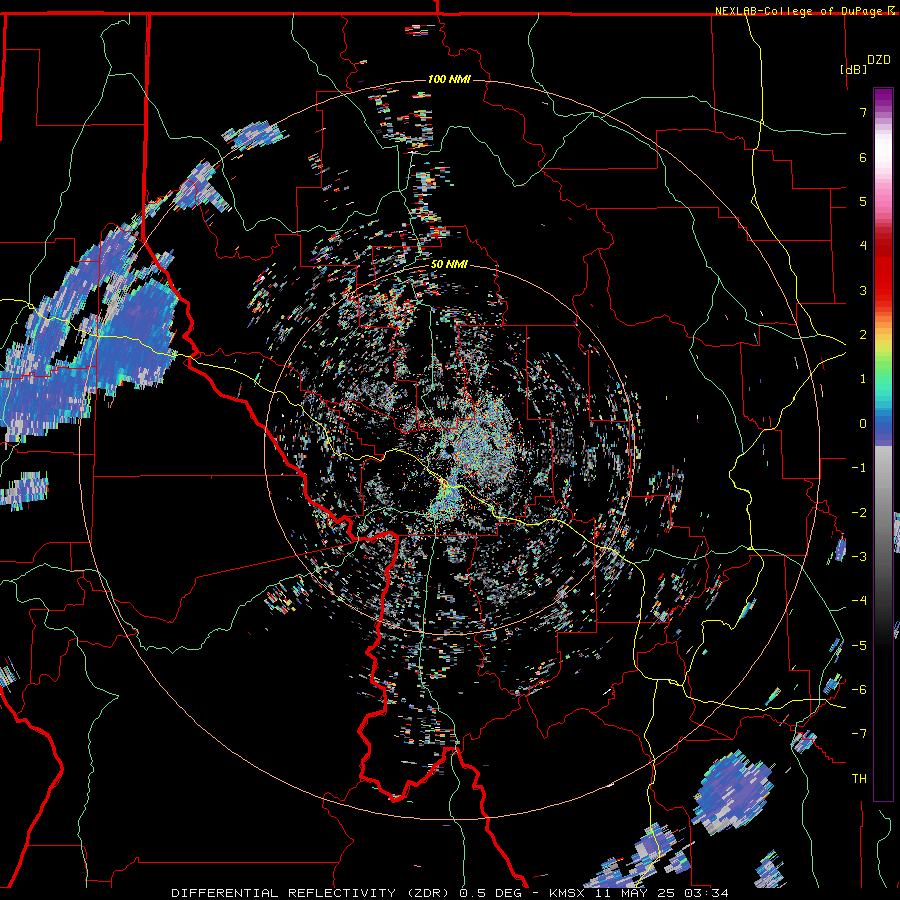Image resolution: width=900 pixels, height=900 pixels.
Task: Click the DZD legend title
Action: (878, 60)
